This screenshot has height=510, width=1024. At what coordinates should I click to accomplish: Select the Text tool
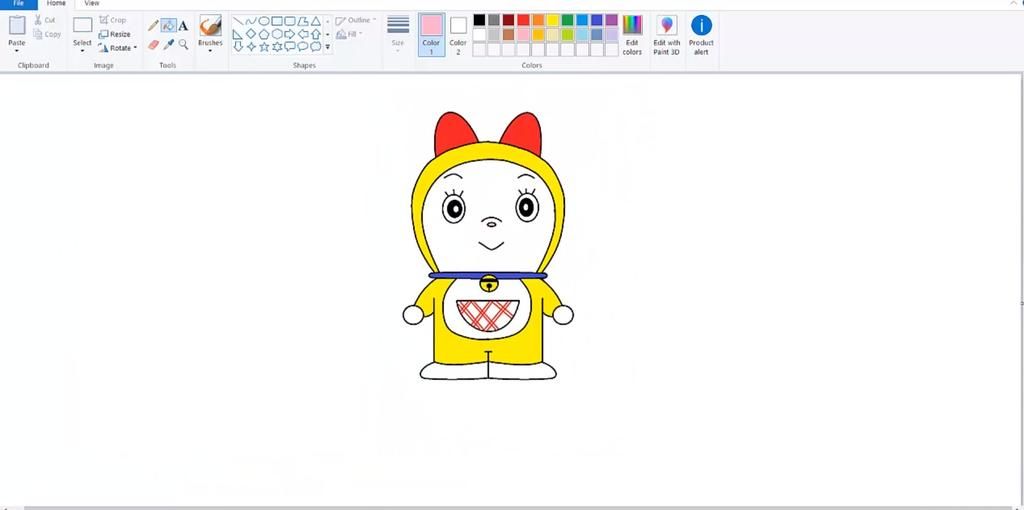(x=184, y=25)
